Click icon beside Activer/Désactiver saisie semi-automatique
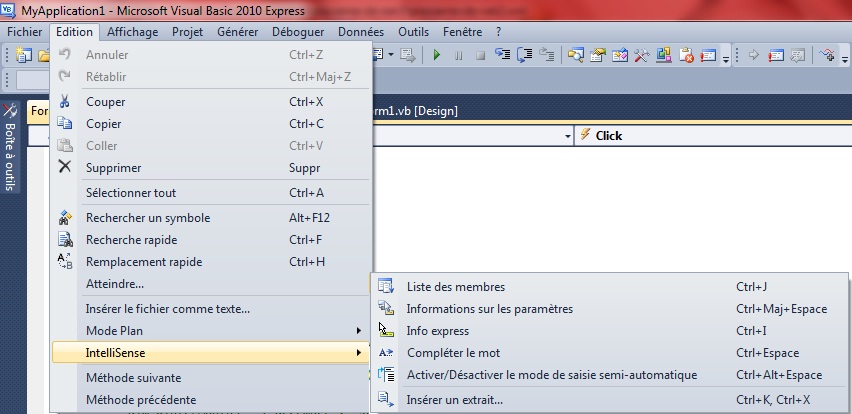 pyautogui.click(x=386, y=374)
